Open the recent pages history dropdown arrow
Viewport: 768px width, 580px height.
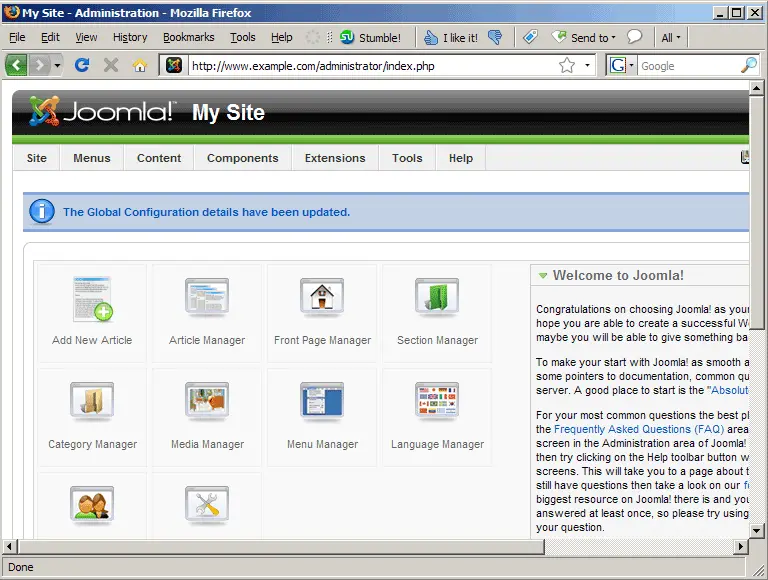click(x=57, y=65)
